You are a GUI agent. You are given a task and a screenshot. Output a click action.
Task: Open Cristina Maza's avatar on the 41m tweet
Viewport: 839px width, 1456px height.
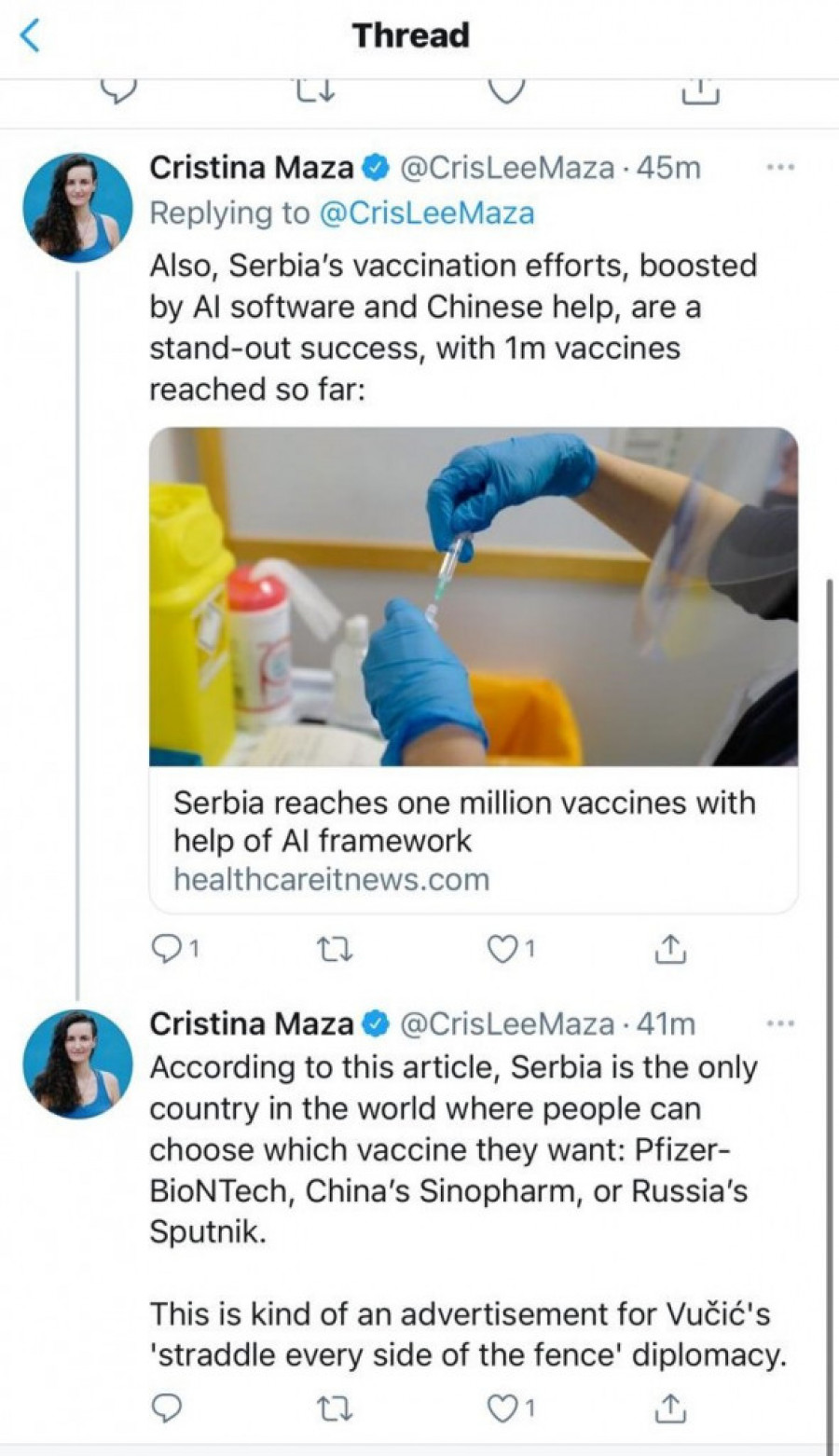coord(78,1065)
